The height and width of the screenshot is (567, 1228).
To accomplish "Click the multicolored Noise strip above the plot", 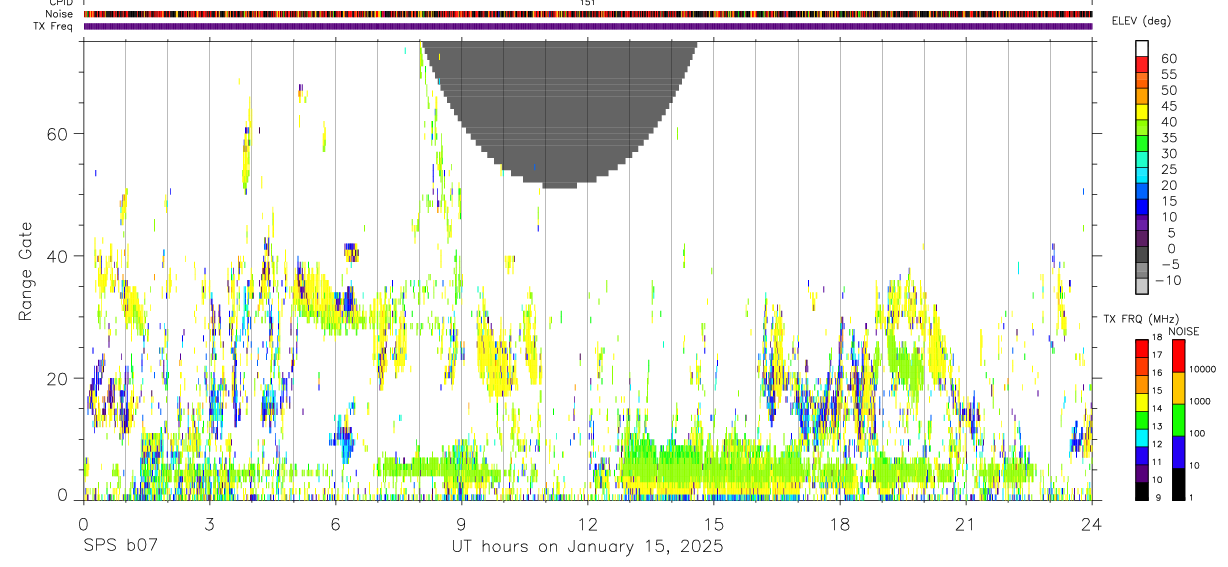I will tap(588, 14).
